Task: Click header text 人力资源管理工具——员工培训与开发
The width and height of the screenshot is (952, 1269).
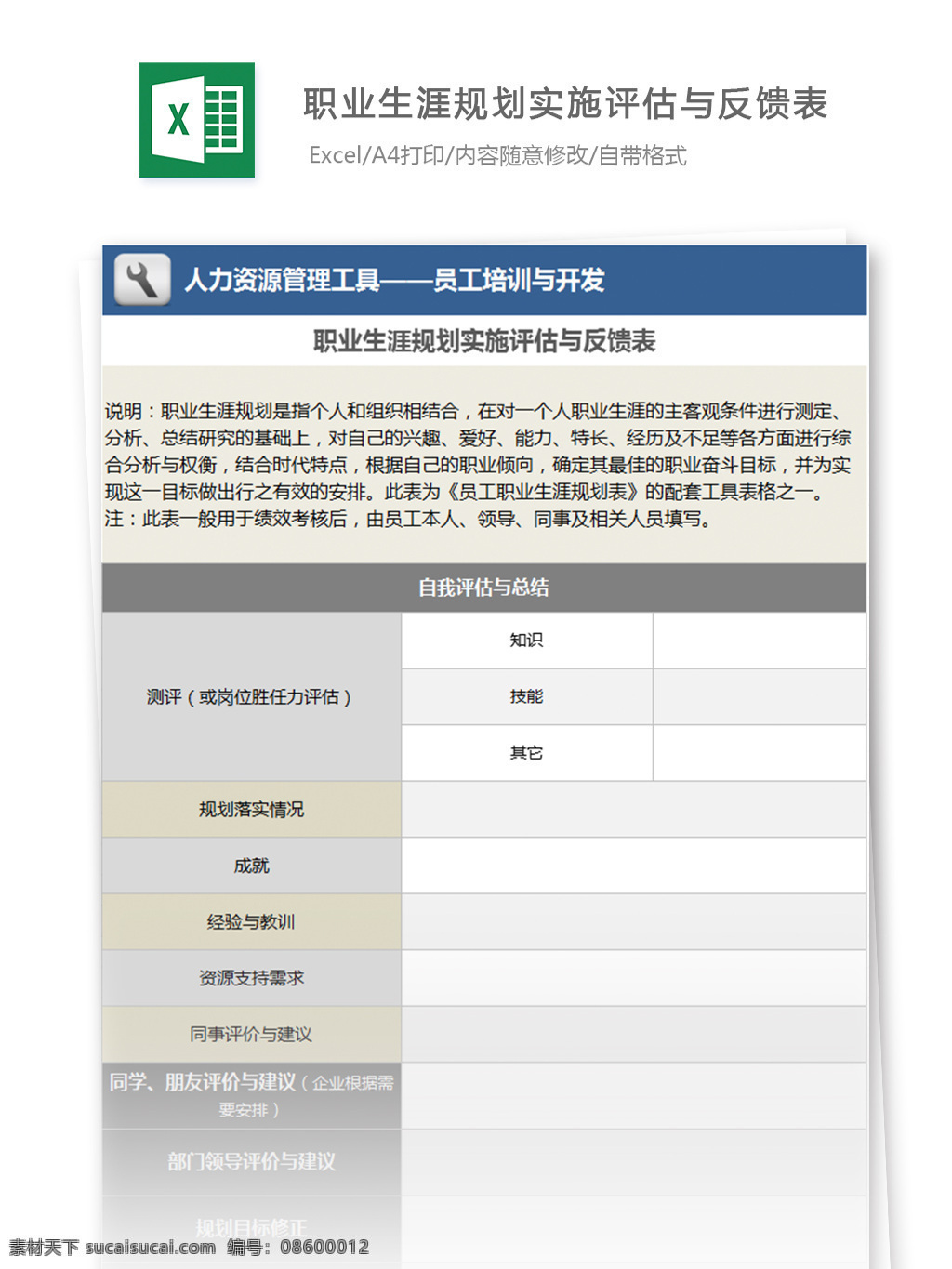Action: (395, 280)
